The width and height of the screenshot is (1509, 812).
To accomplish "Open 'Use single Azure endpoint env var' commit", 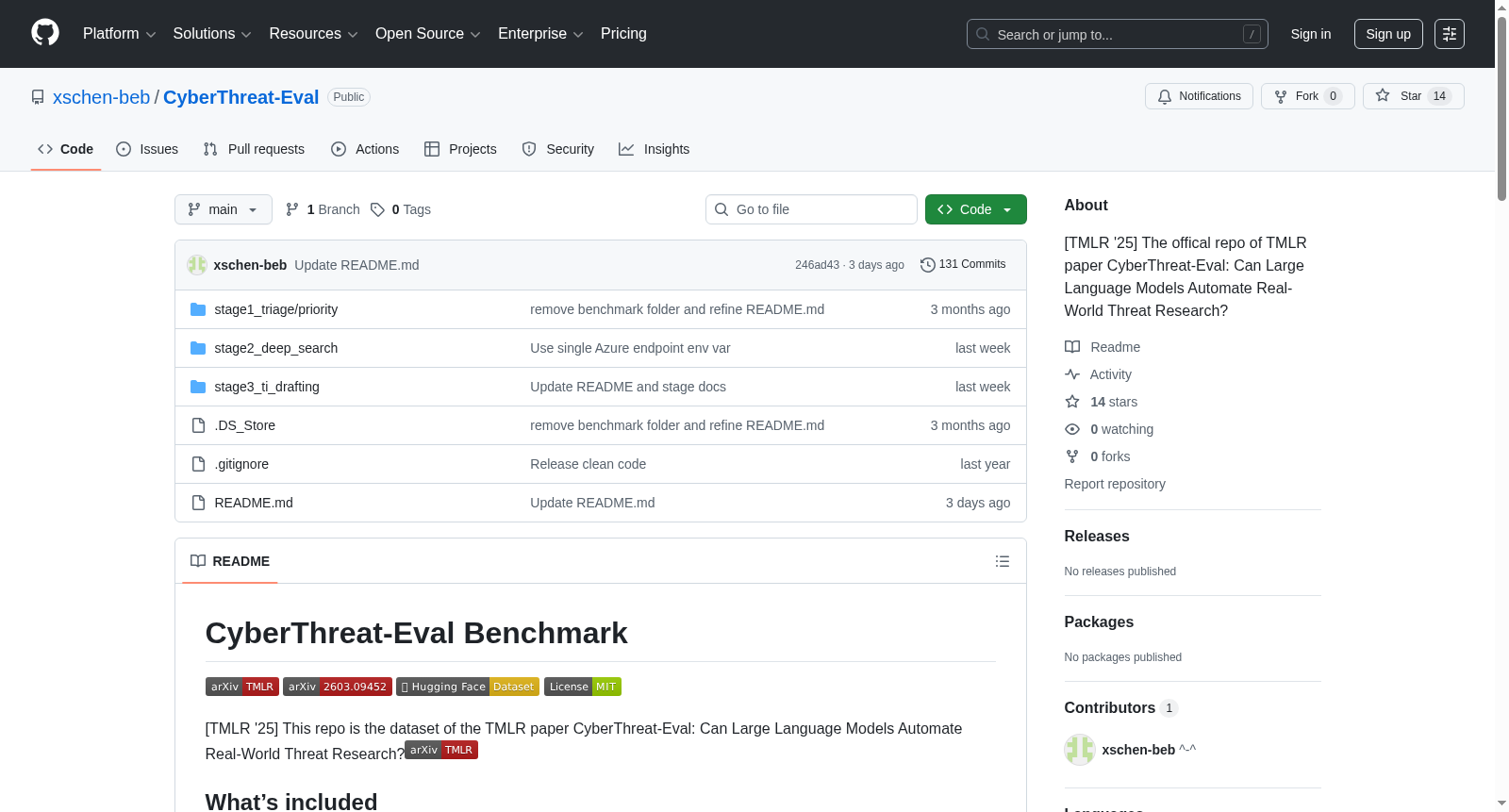I will (630, 348).
